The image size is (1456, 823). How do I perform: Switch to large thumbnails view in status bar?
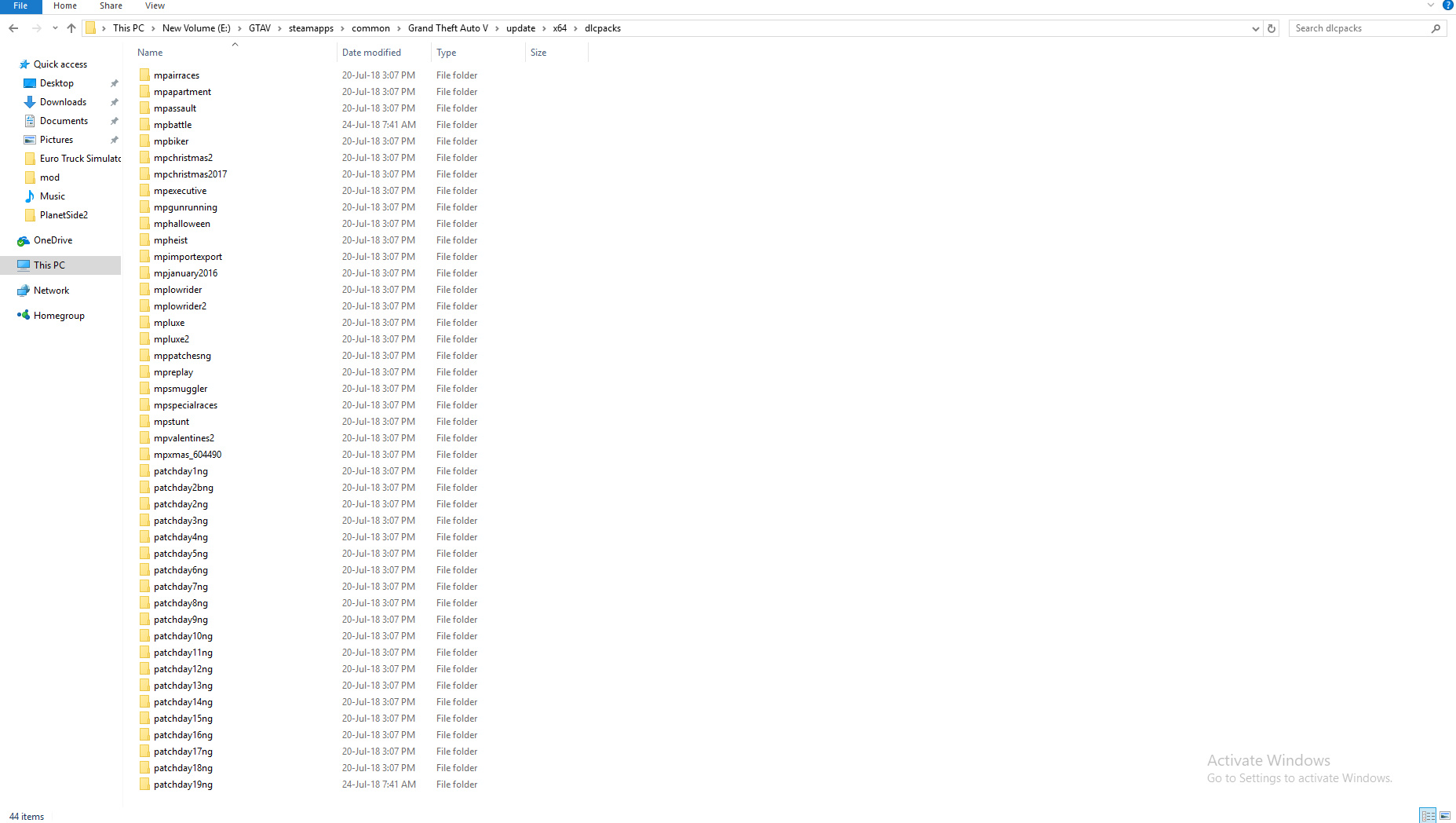point(1444,815)
